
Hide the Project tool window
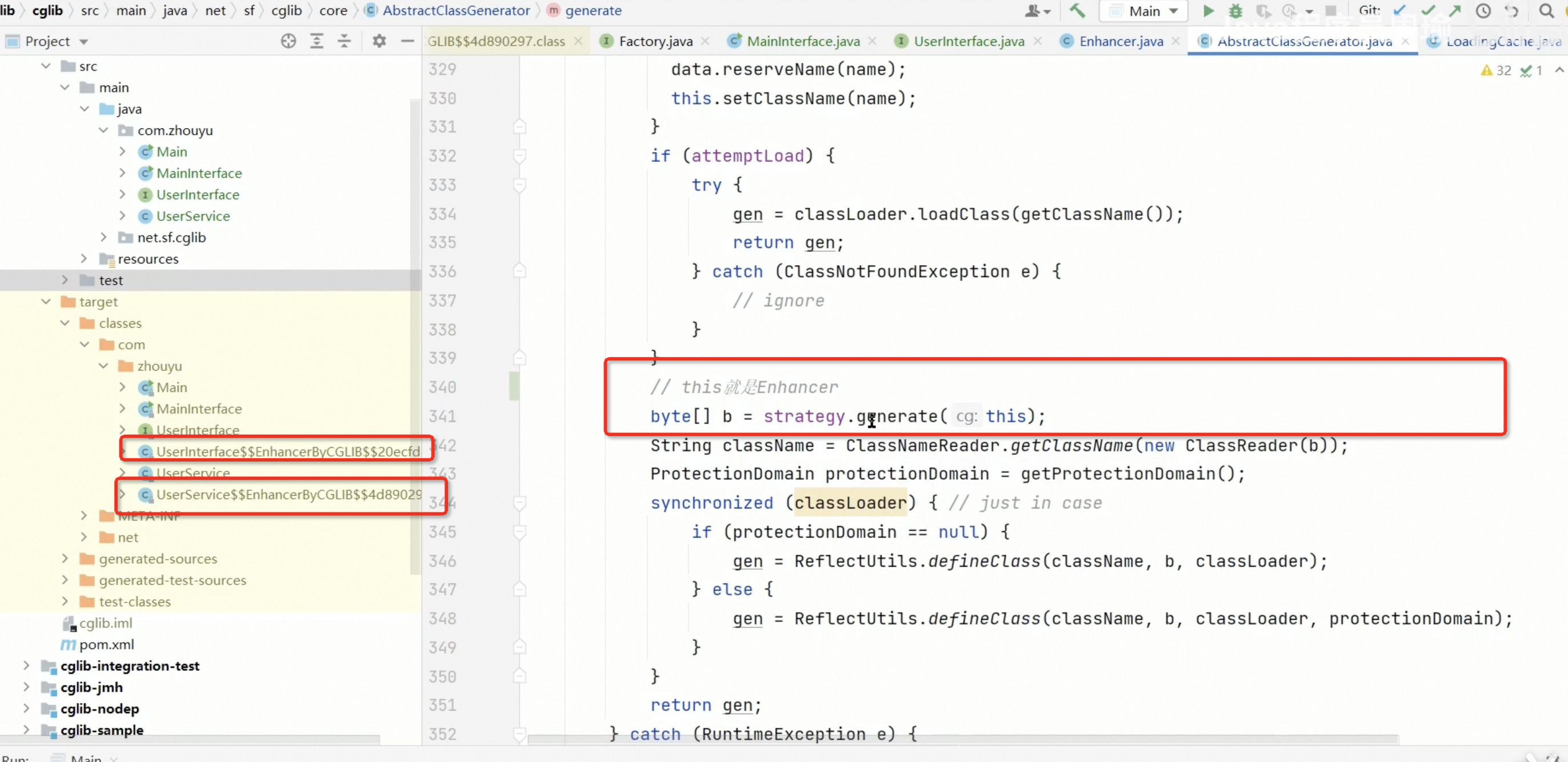[x=407, y=41]
